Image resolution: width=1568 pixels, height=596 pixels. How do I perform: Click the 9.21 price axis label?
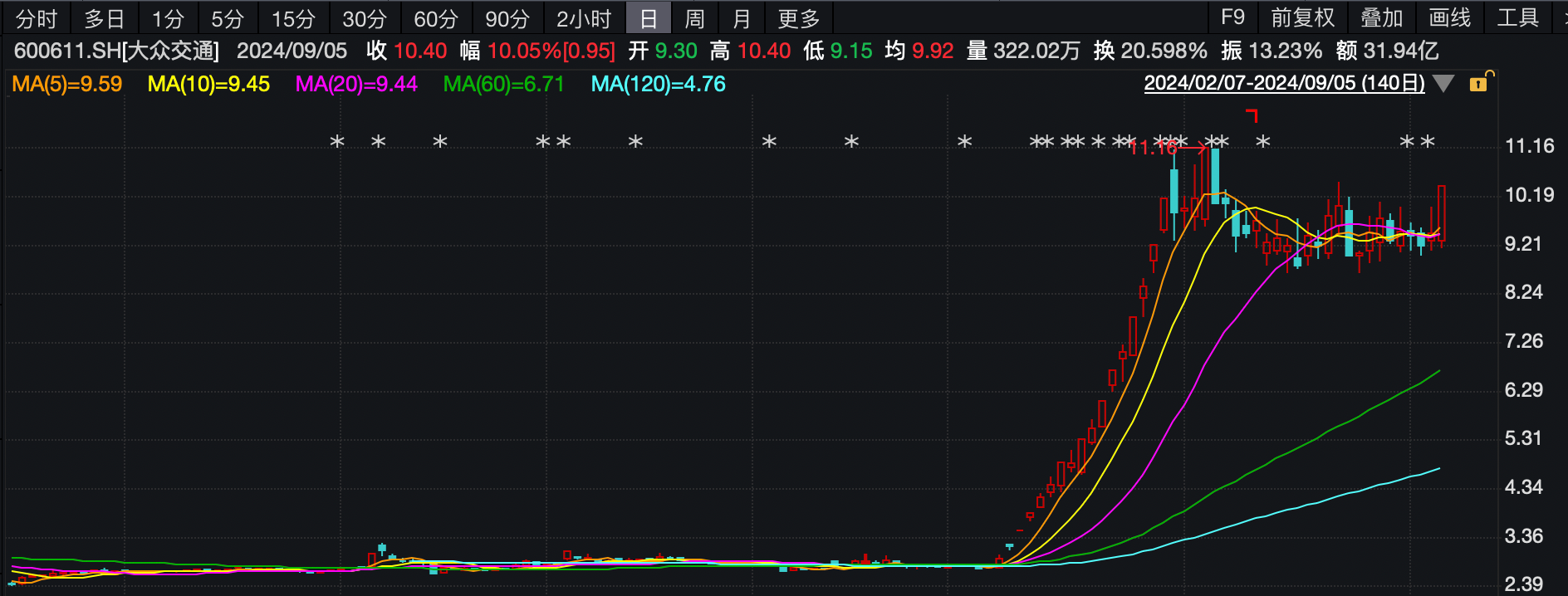click(1523, 244)
